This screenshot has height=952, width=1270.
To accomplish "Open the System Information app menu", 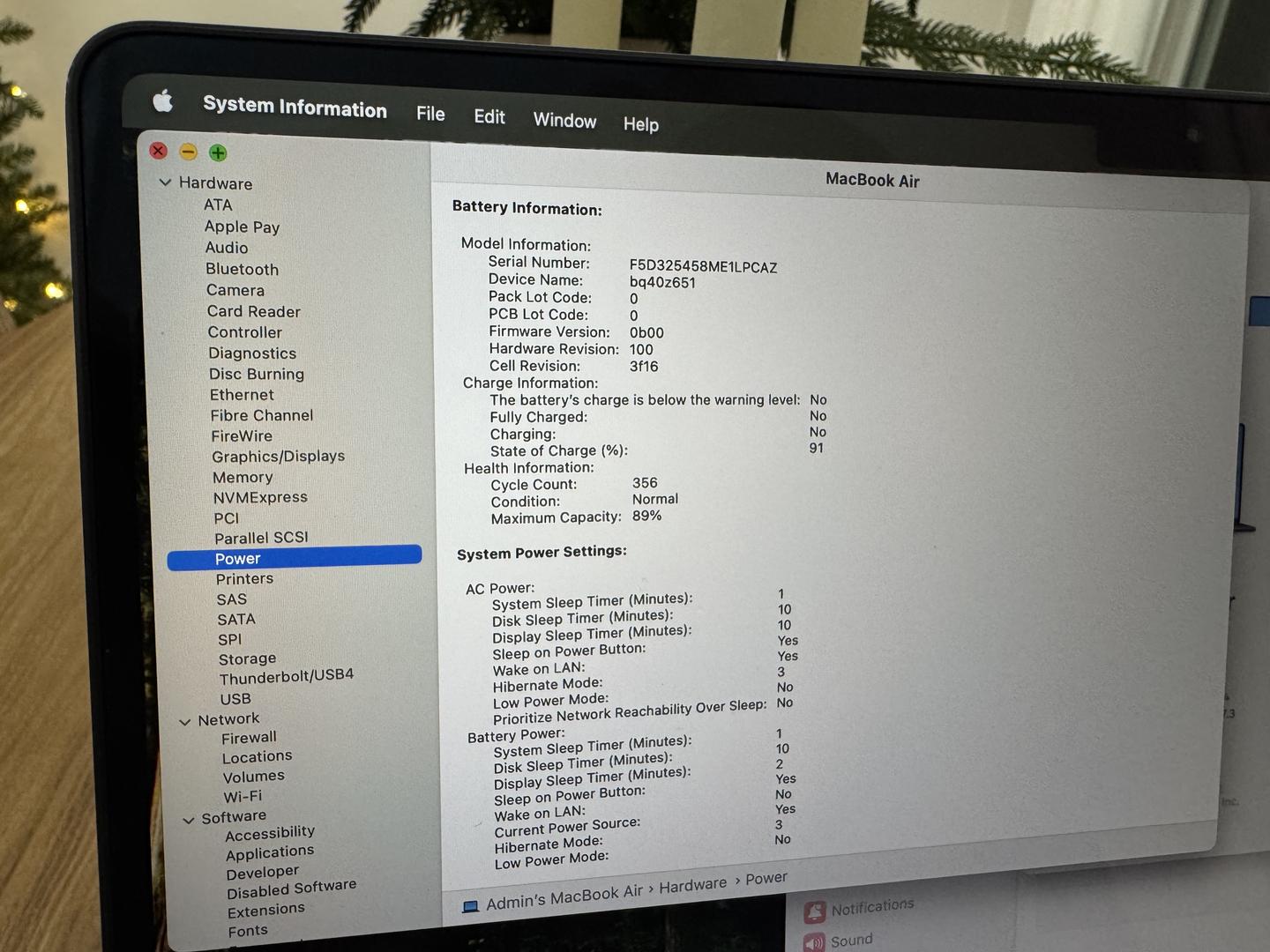I will coord(295,107).
